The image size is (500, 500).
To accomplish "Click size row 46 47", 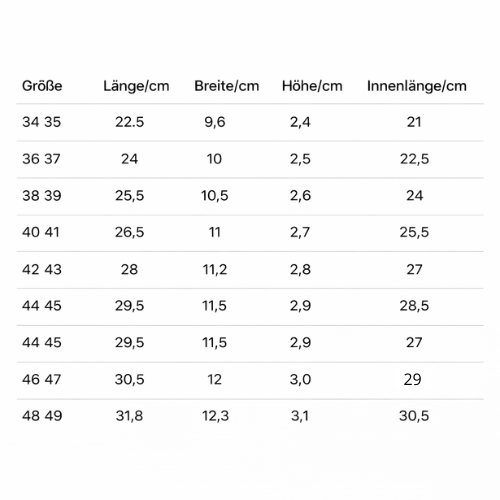I will (250, 380).
